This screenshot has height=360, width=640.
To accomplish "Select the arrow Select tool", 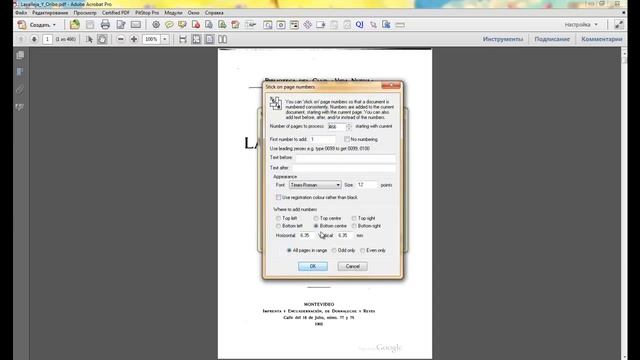I will [x=89, y=39].
